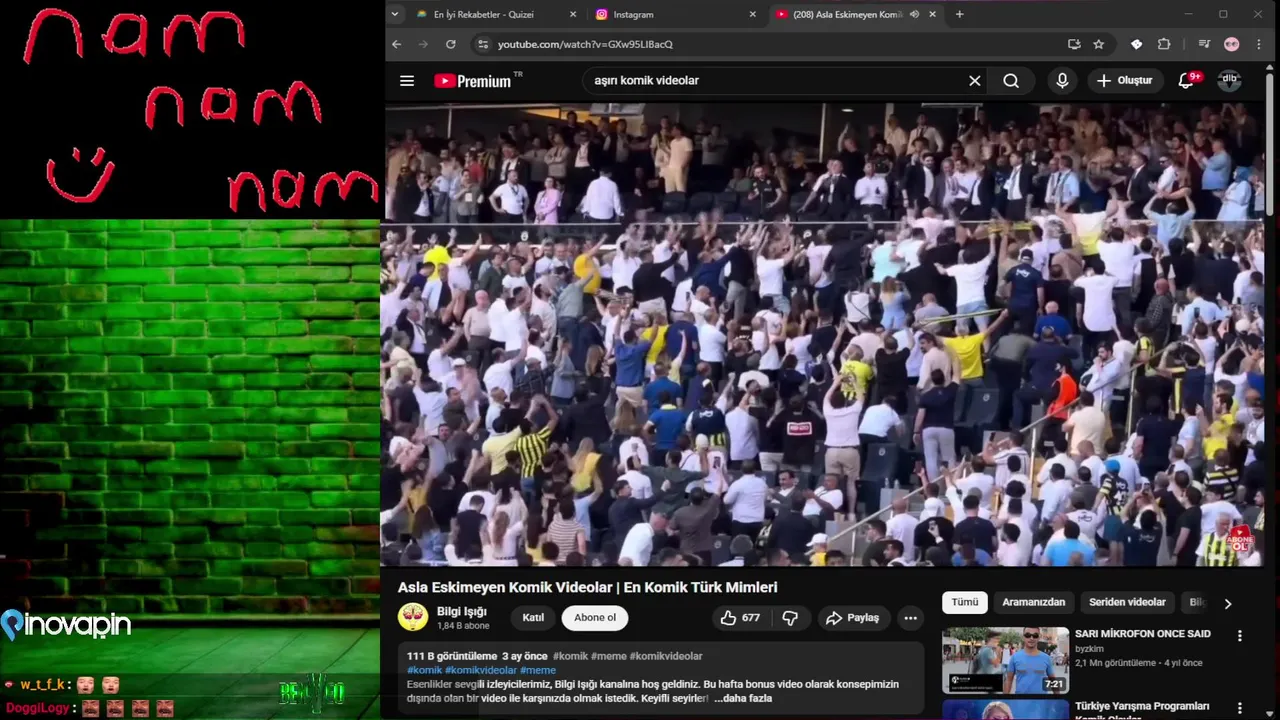This screenshot has width=1280, height=720.
Task: Clear the search query with X
Action: 975,81
